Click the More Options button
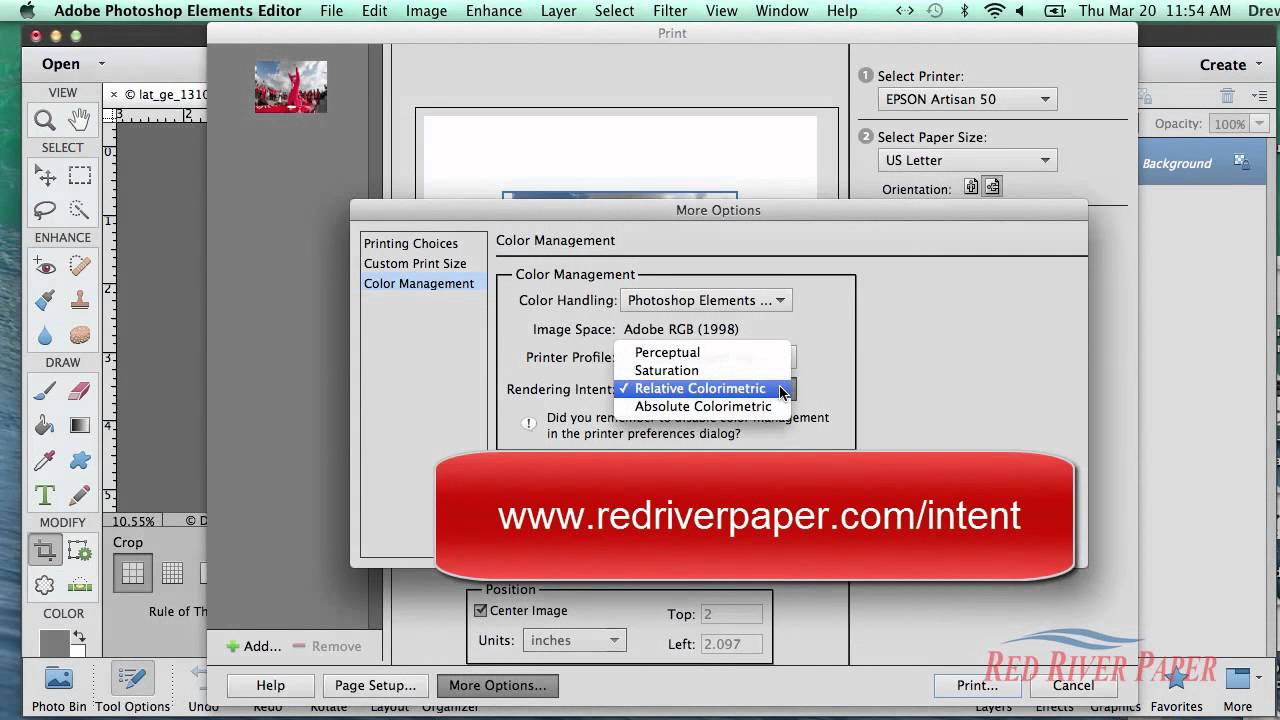Image resolution: width=1280 pixels, height=720 pixels. click(x=497, y=685)
